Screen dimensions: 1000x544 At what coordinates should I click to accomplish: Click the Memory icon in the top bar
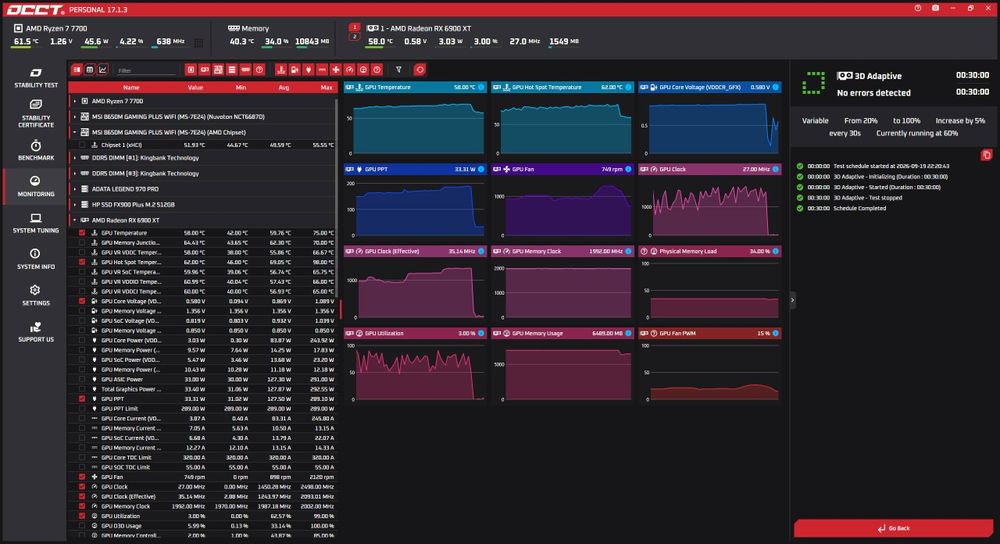pyautogui.click(x=233, y=28)
